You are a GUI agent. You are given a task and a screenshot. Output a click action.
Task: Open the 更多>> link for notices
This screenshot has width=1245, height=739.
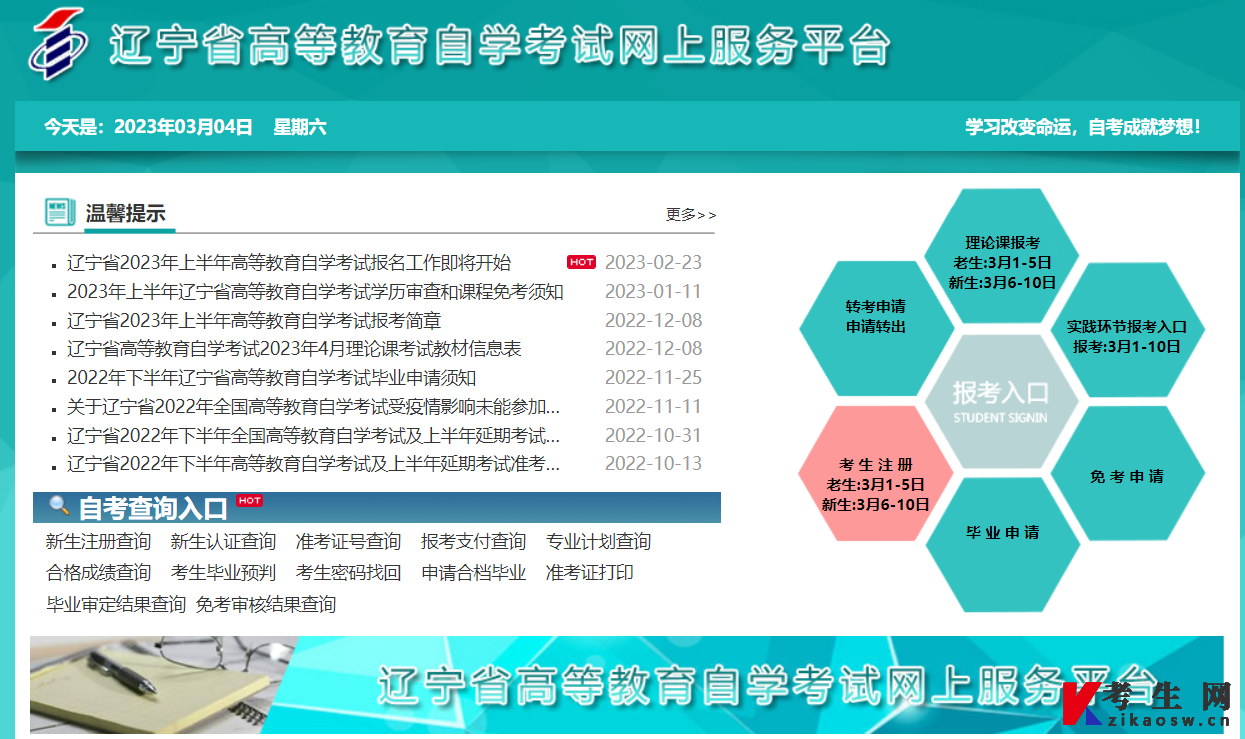[x=691, y=214]
